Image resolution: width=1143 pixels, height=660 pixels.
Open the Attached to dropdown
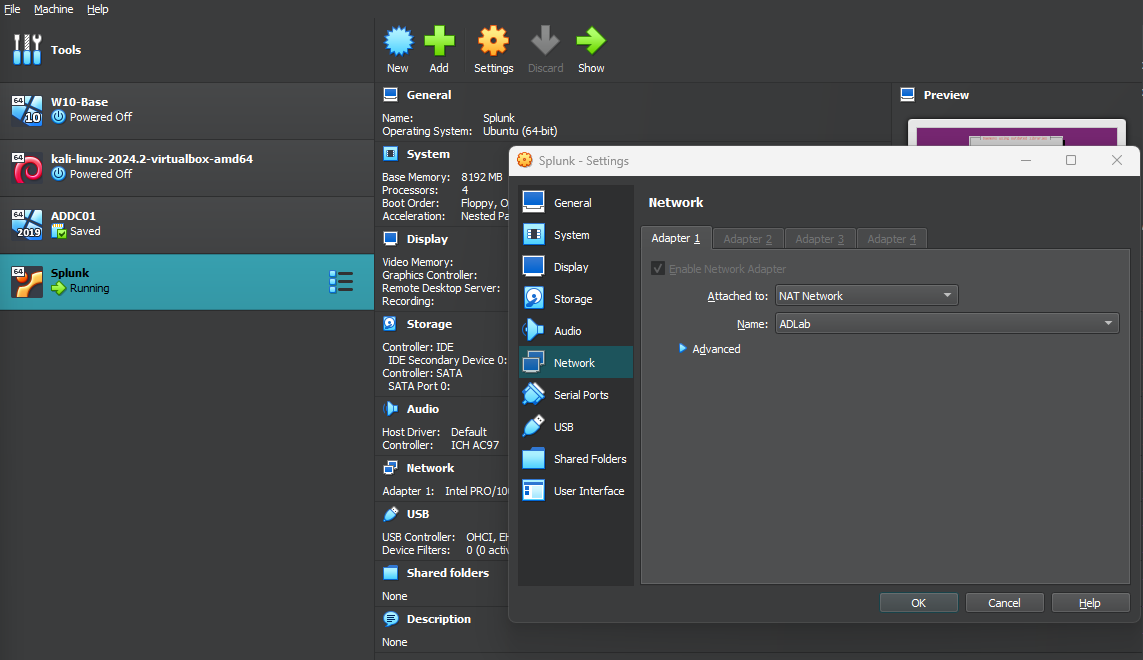[866, 295]
